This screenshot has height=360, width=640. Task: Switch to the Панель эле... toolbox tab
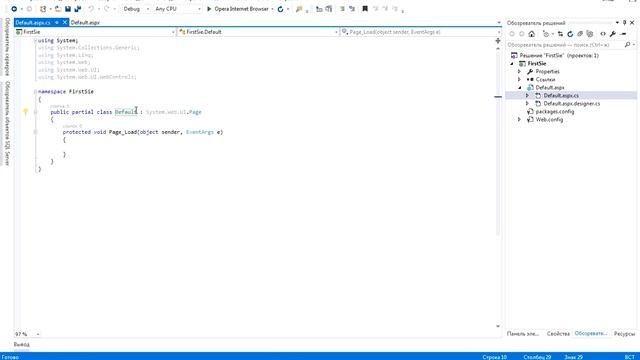pyautogui.click(x=523, y=334)
